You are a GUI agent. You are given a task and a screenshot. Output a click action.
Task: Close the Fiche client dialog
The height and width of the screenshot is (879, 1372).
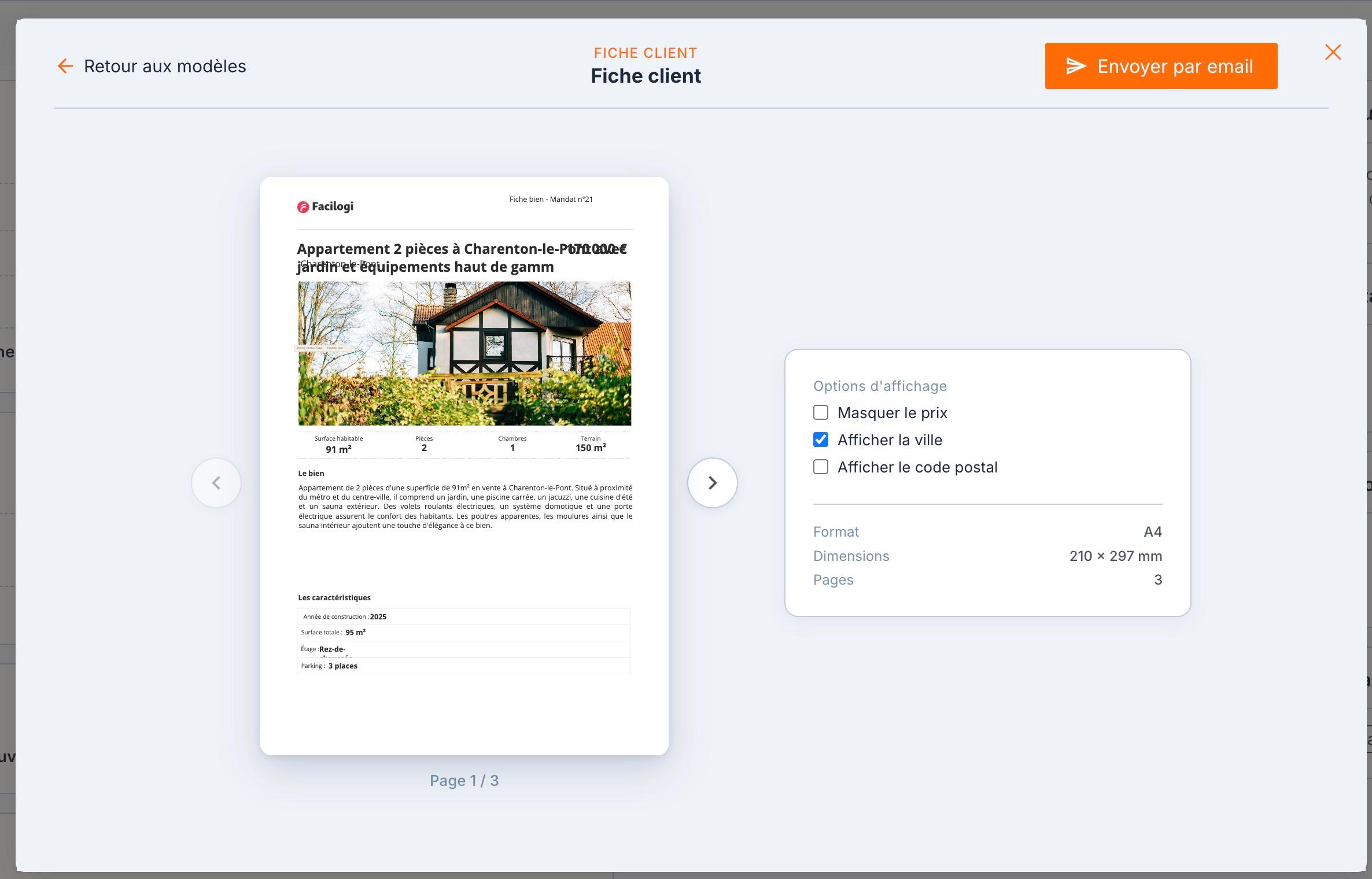[x=1333, y=52]
